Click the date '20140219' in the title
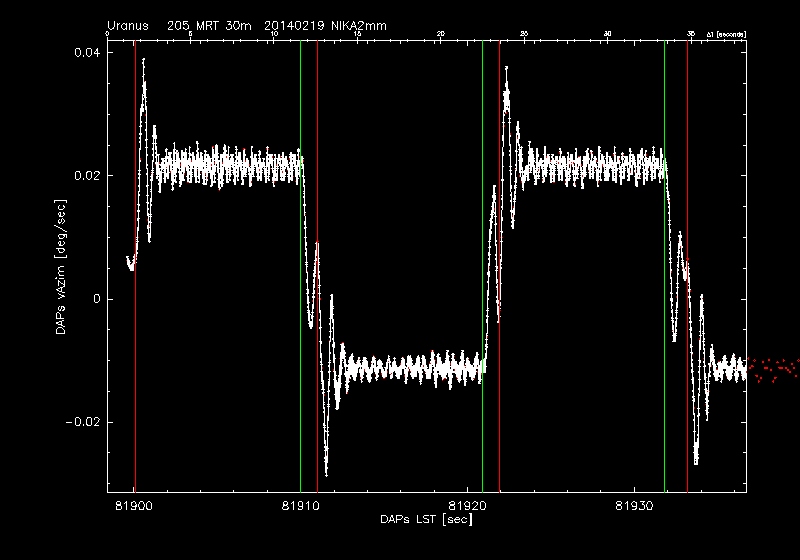The image size is (800, 560). (x=296, y=24)
